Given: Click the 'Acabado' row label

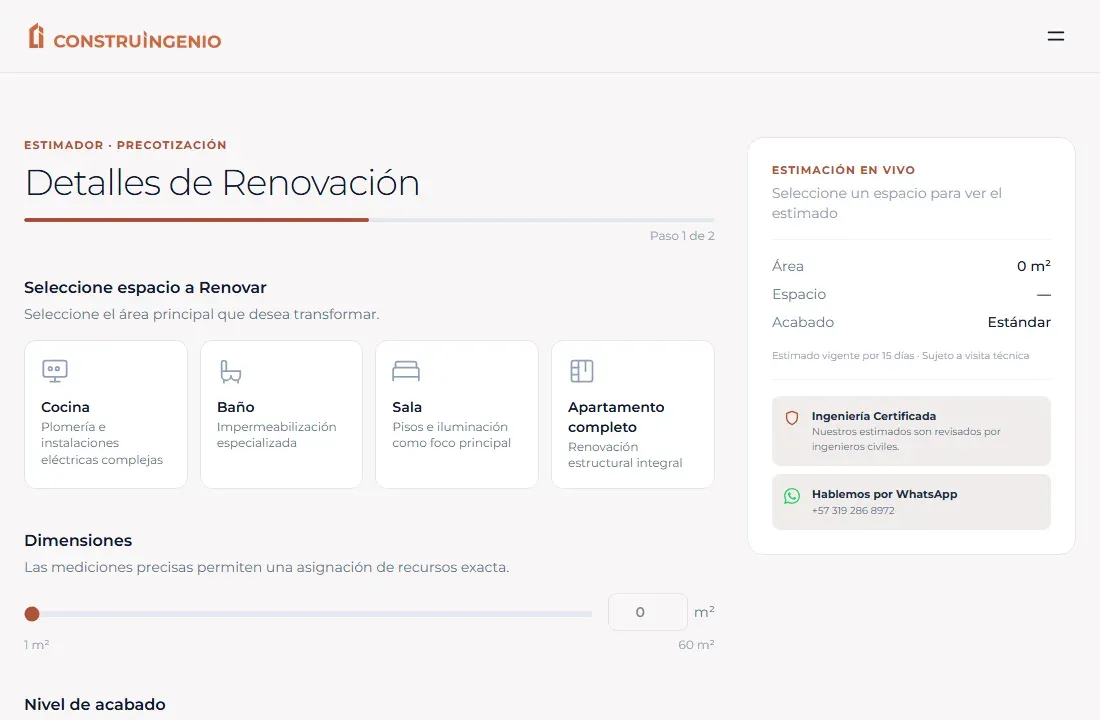Looking at the screenshot, I should click(x=803, y=322).
